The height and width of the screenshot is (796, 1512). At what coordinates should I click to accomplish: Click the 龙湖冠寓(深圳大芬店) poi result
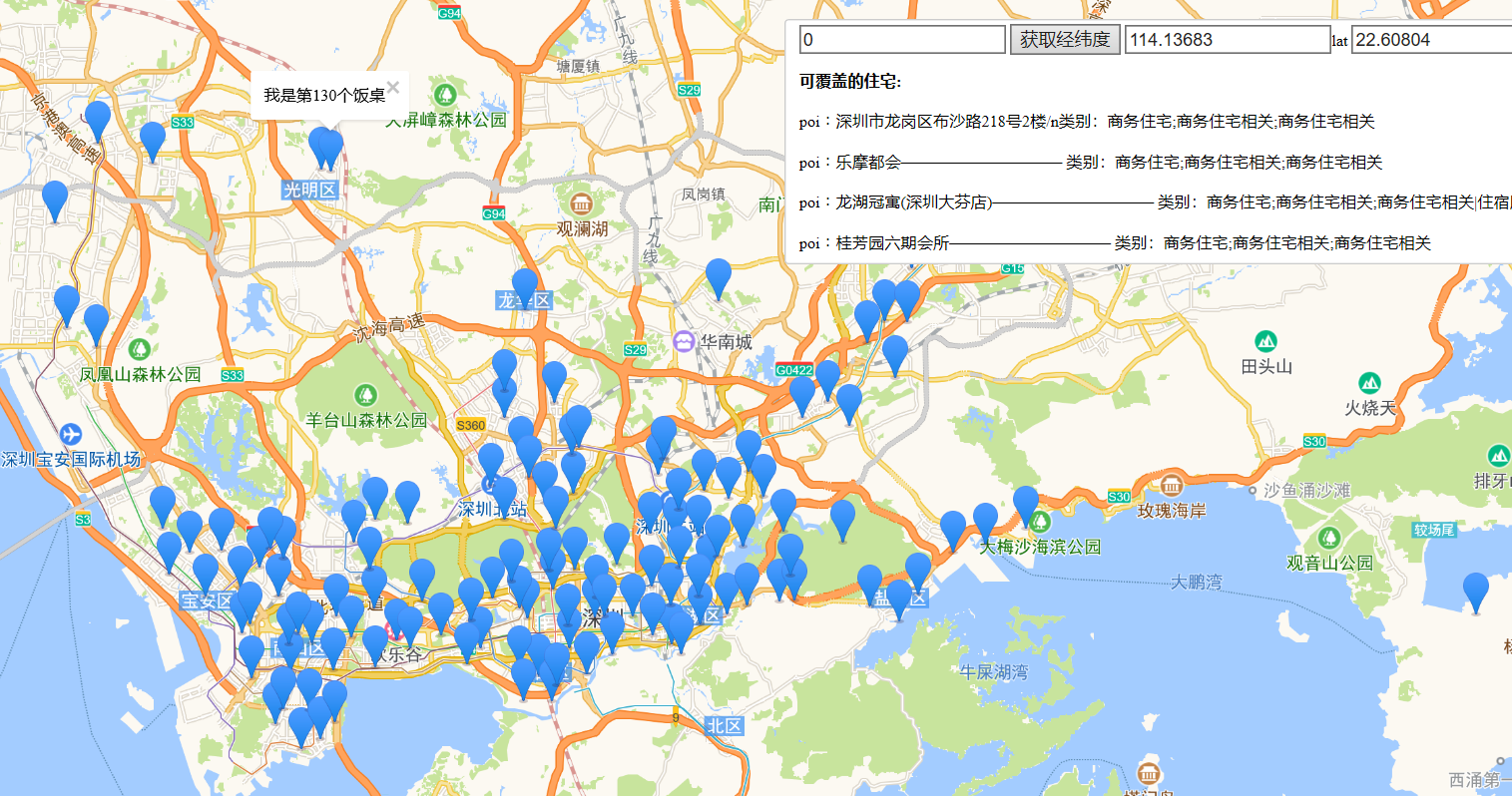(x=913, y=202)
